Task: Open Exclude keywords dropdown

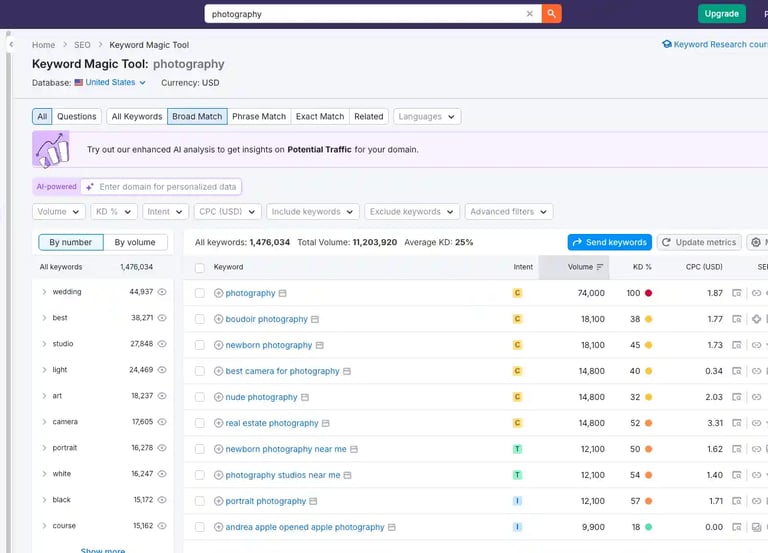Action: coord(411,212)
